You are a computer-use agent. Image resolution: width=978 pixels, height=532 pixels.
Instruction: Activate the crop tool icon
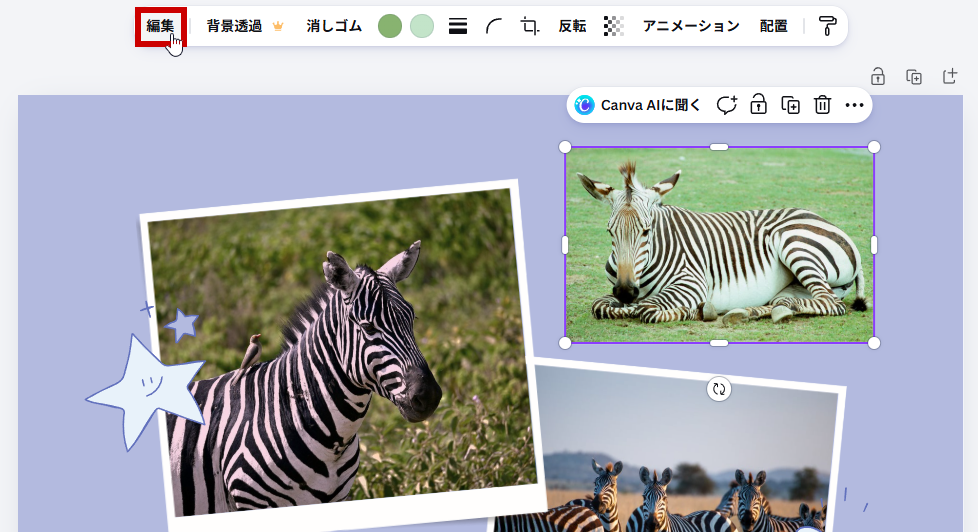(530, 26)
